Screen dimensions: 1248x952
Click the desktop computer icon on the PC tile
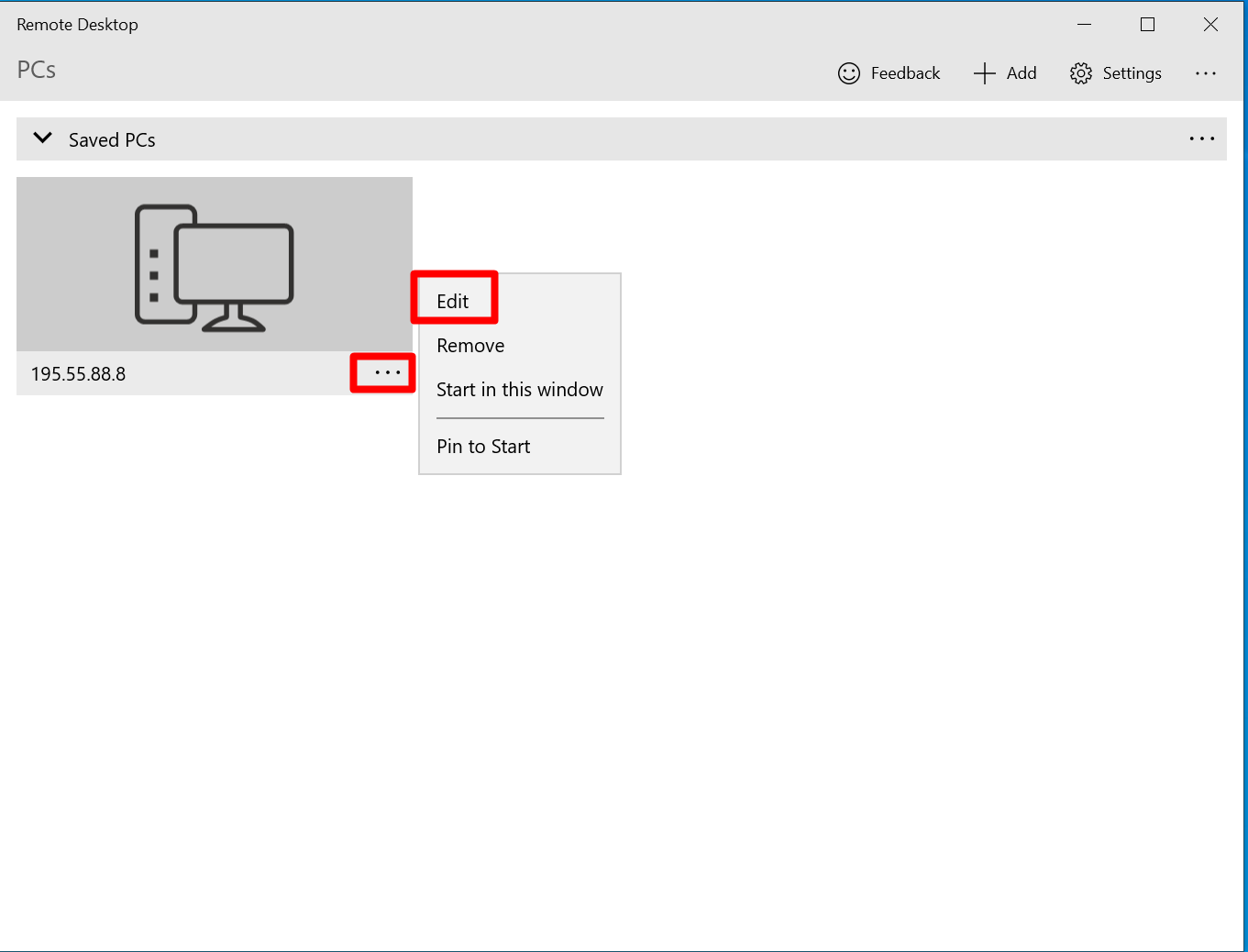(215, 266)
